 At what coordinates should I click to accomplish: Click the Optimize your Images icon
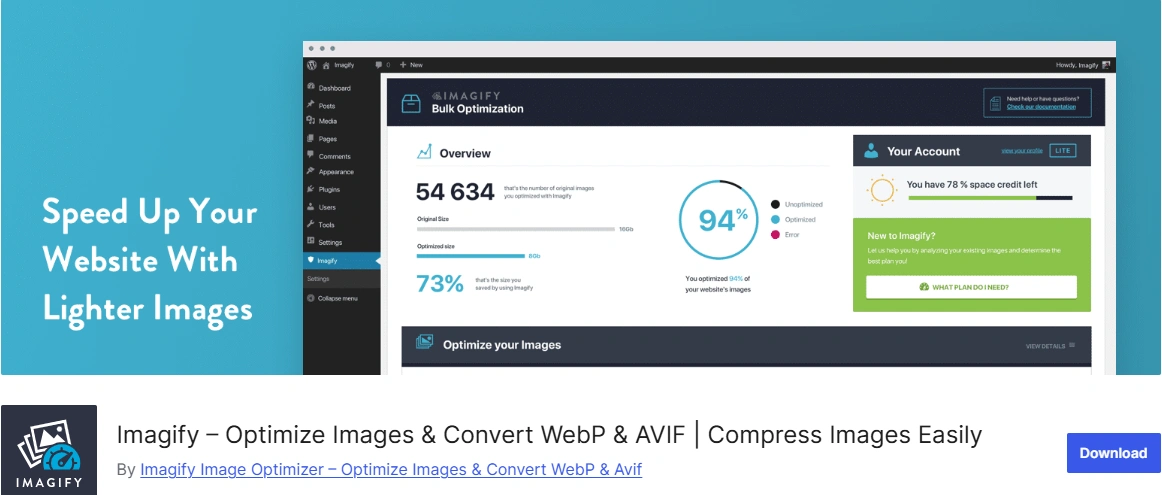pos(425,342)
